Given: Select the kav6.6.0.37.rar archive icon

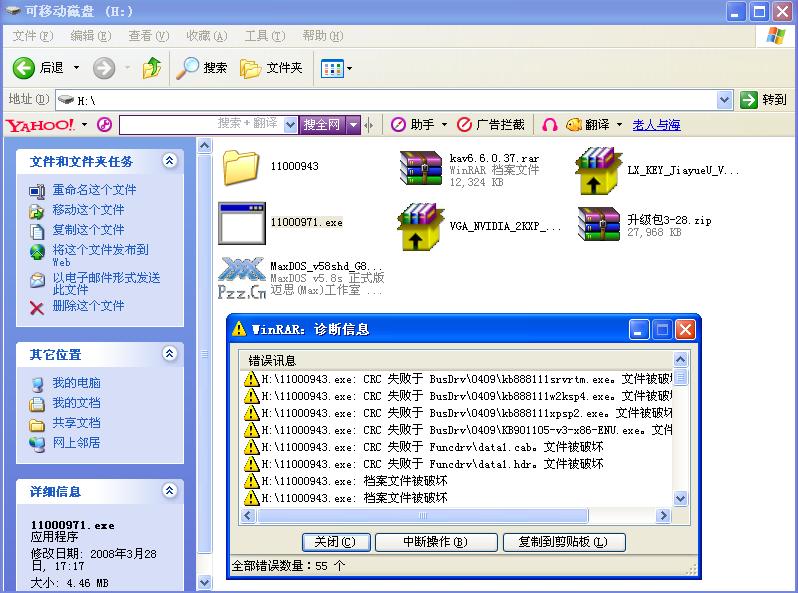Looking at the screenshot, I should 420,168.
